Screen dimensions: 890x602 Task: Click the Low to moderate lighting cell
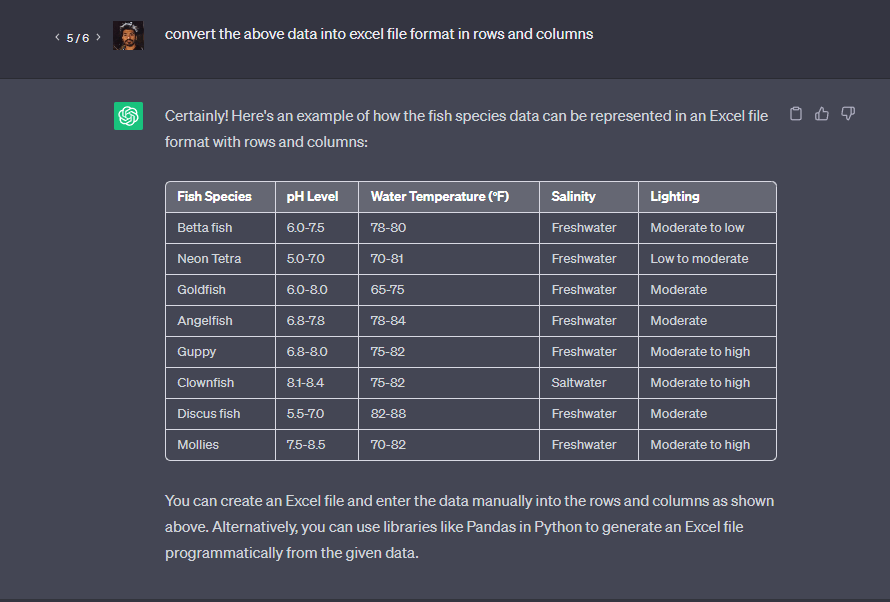[x=707, y=259]
